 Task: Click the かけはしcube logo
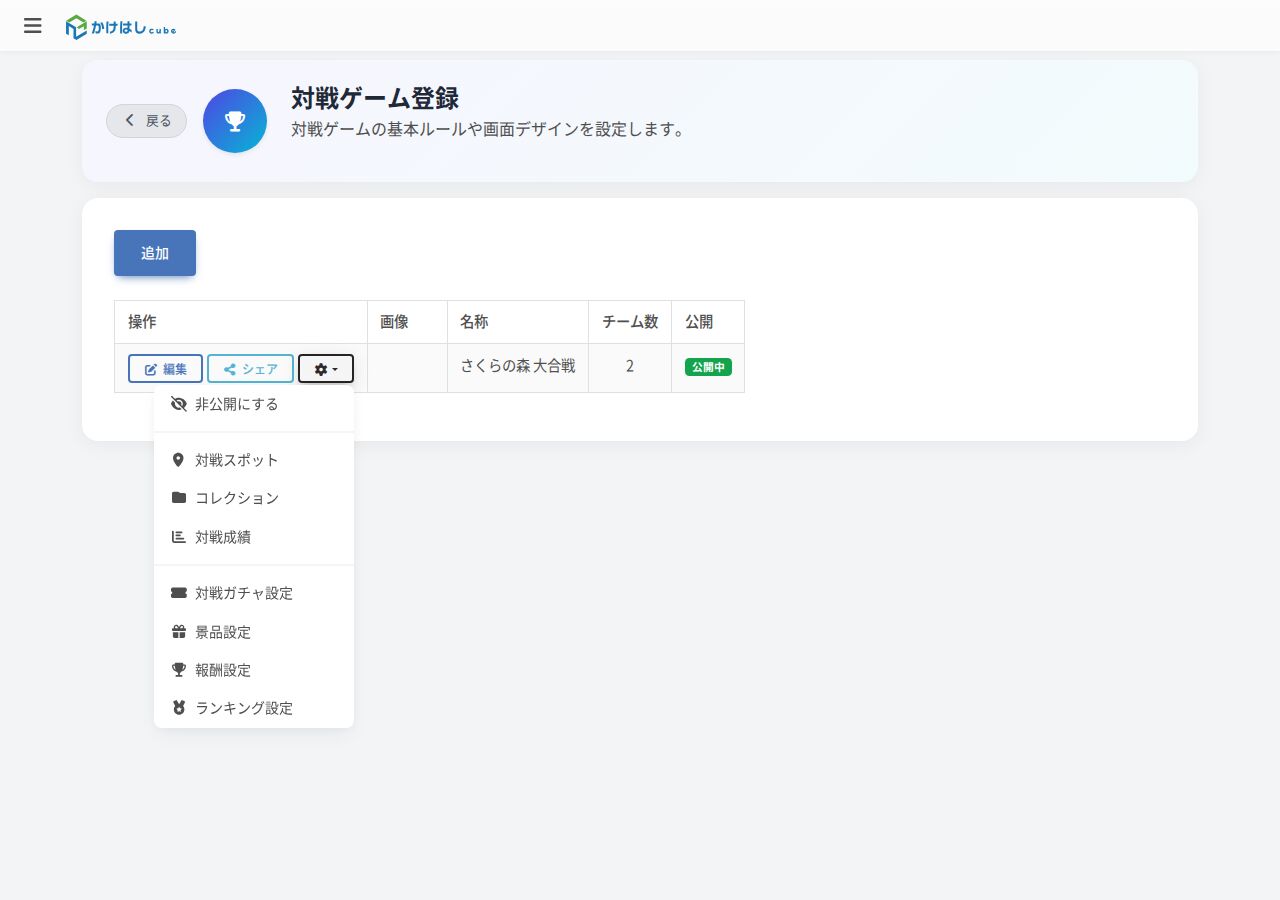click(x=121, y=27)
